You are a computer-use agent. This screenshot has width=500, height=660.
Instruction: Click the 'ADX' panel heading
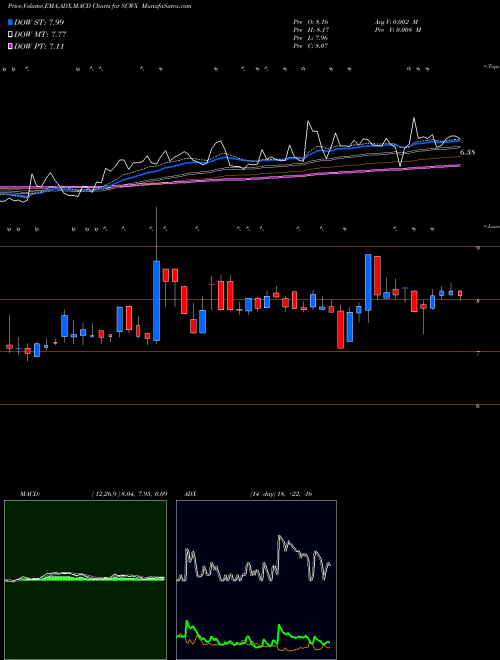coord(191,494)
